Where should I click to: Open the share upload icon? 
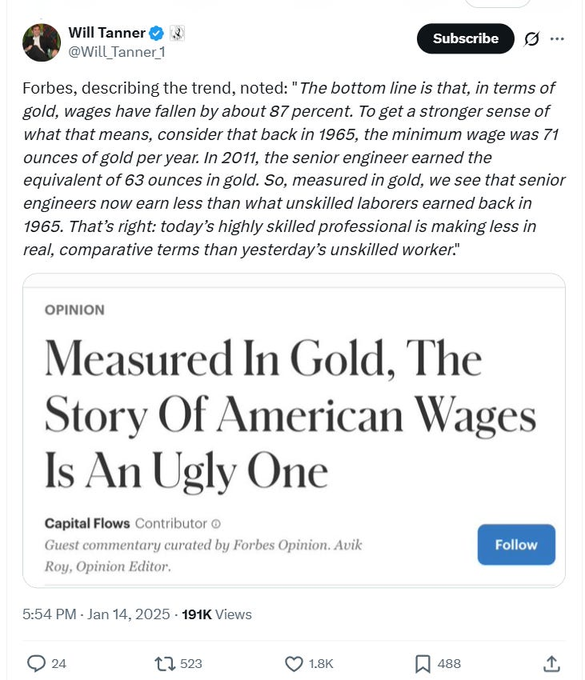[x=551, y=664]
